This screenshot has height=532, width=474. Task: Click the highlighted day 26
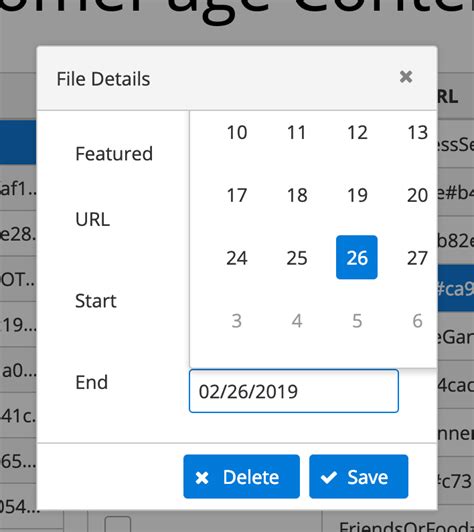(x=357, y=258)
